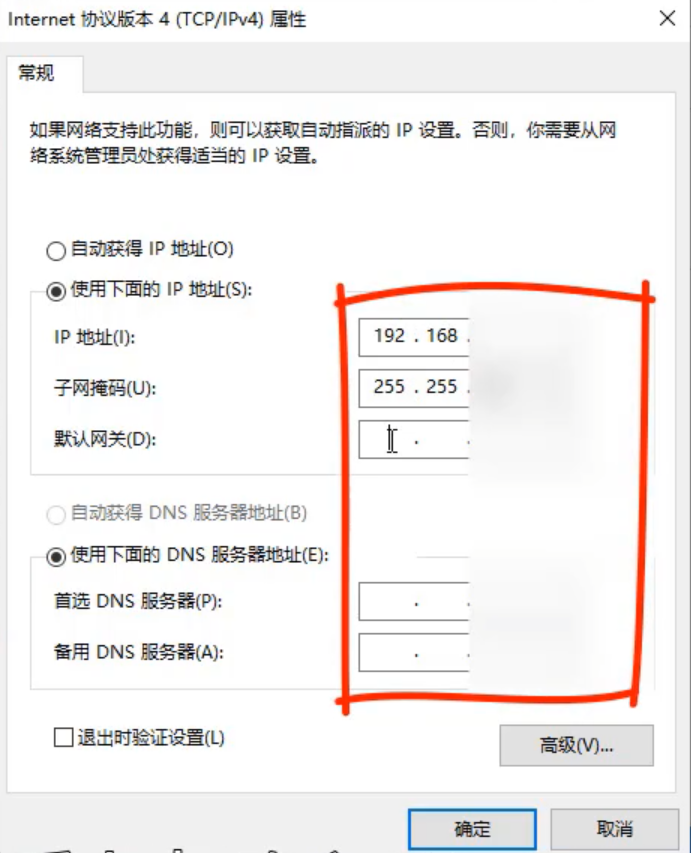The width and height of the screenshot is (691, 853).
Task: Confirm with the 确定 button
Action: 472,829
